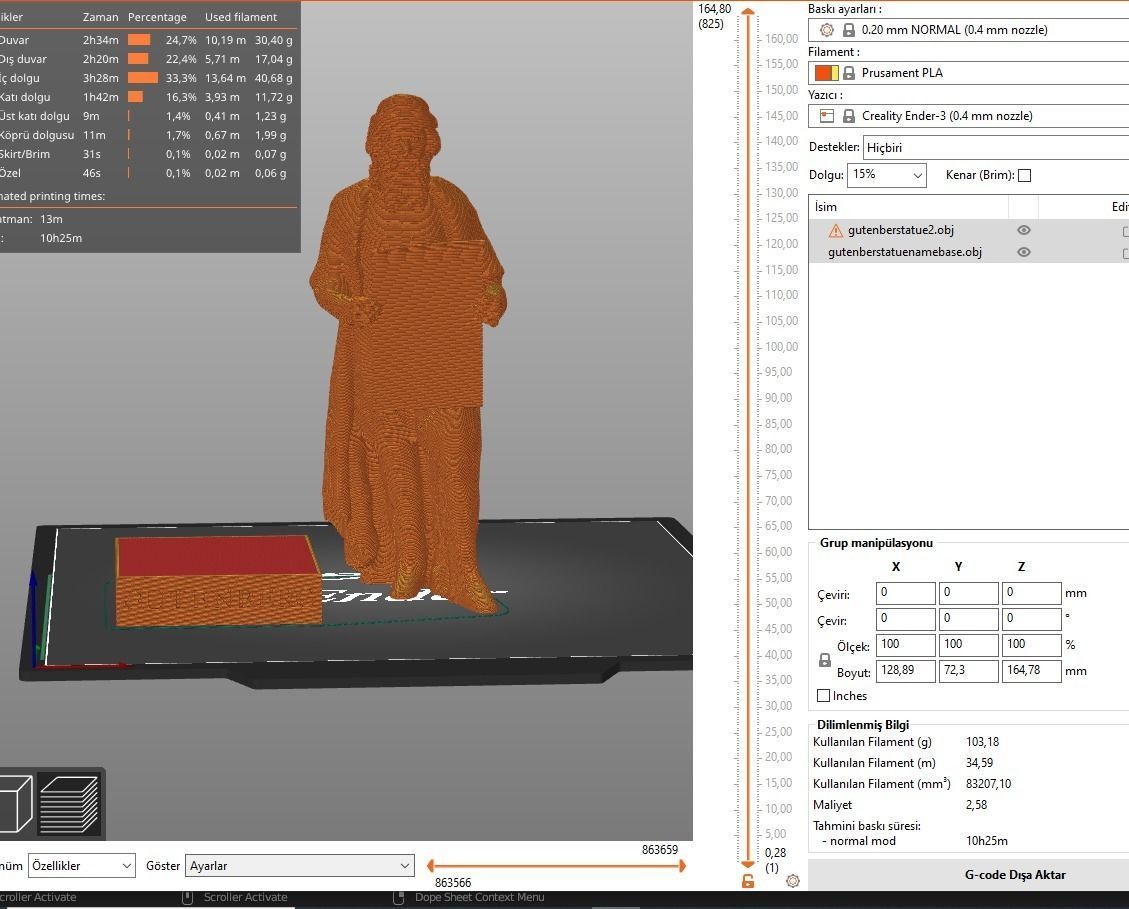This screenshot has width=1129, height=909.
Task: Click the printer icon beside Creality Ender-3
Action: [827, 116]
